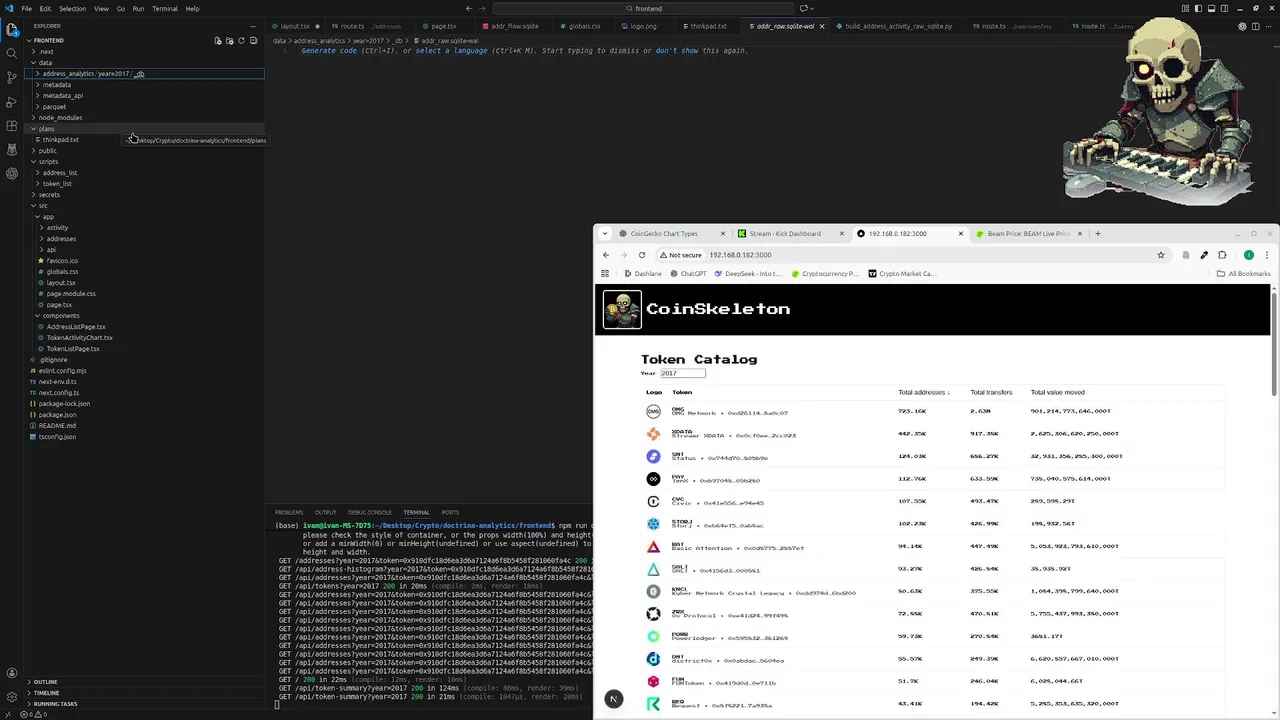Collapse all folders in Explorer
1280x720 pixels.
253,41
